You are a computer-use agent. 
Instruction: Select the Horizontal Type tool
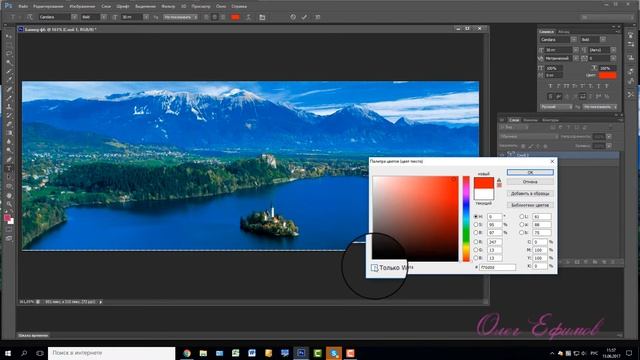click(x=9, y=168)
